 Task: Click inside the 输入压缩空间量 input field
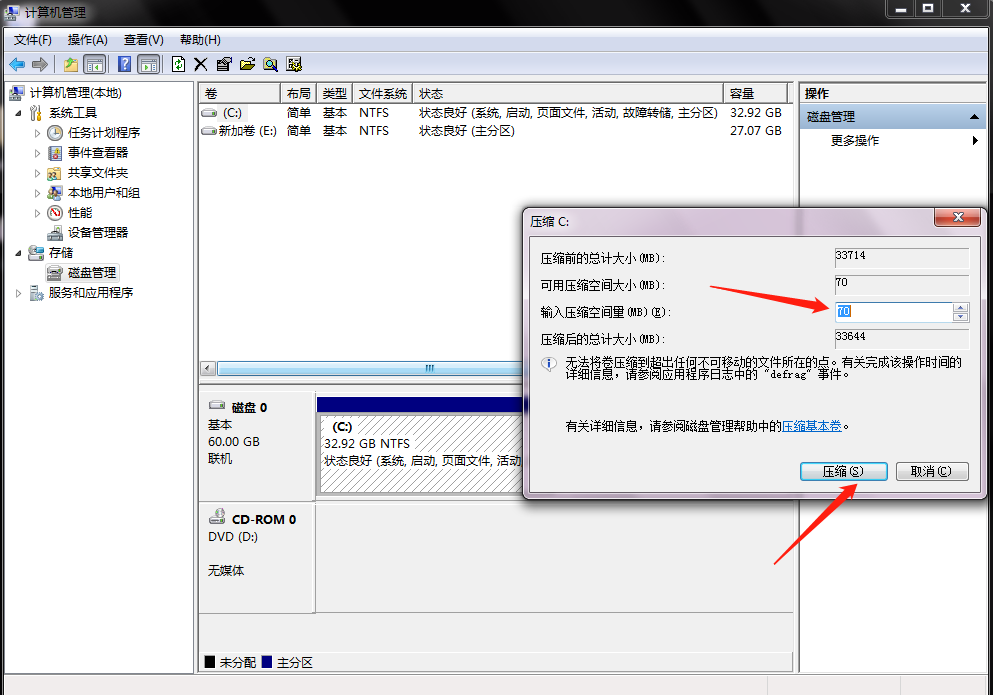(890, 311)
